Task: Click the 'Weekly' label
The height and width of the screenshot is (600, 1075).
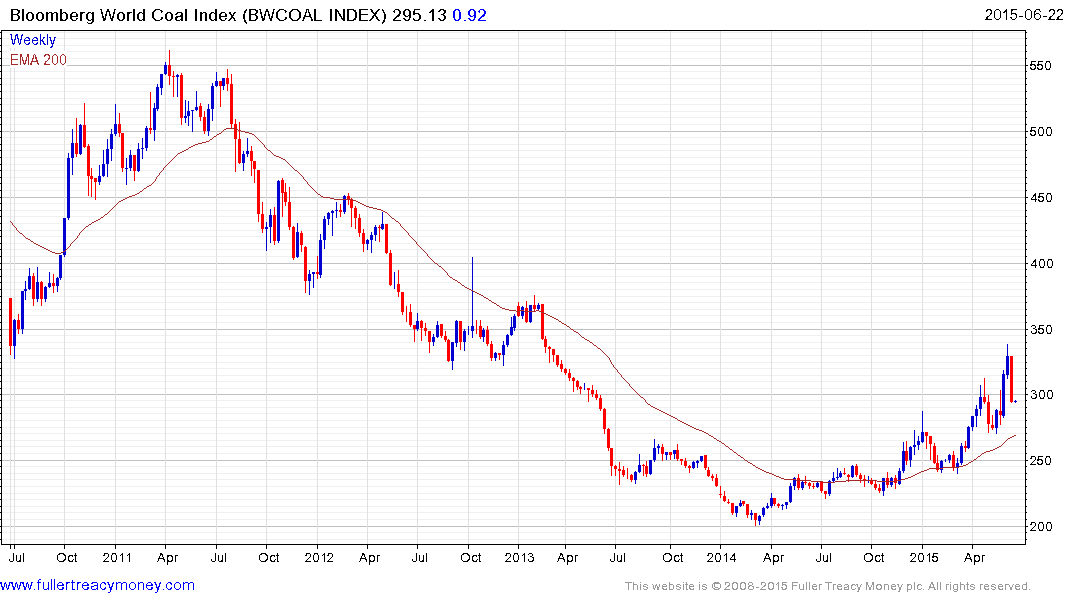Action: point(33,40)
